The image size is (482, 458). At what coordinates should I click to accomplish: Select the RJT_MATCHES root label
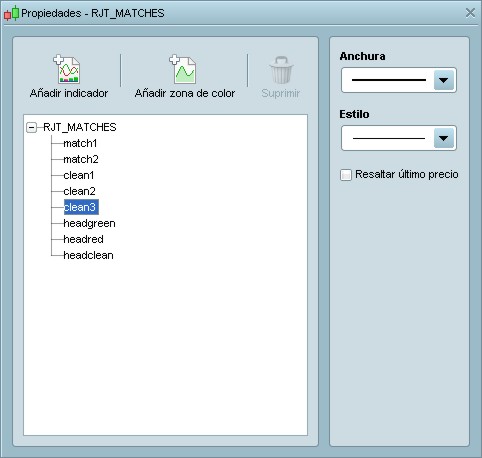[80, 127]
